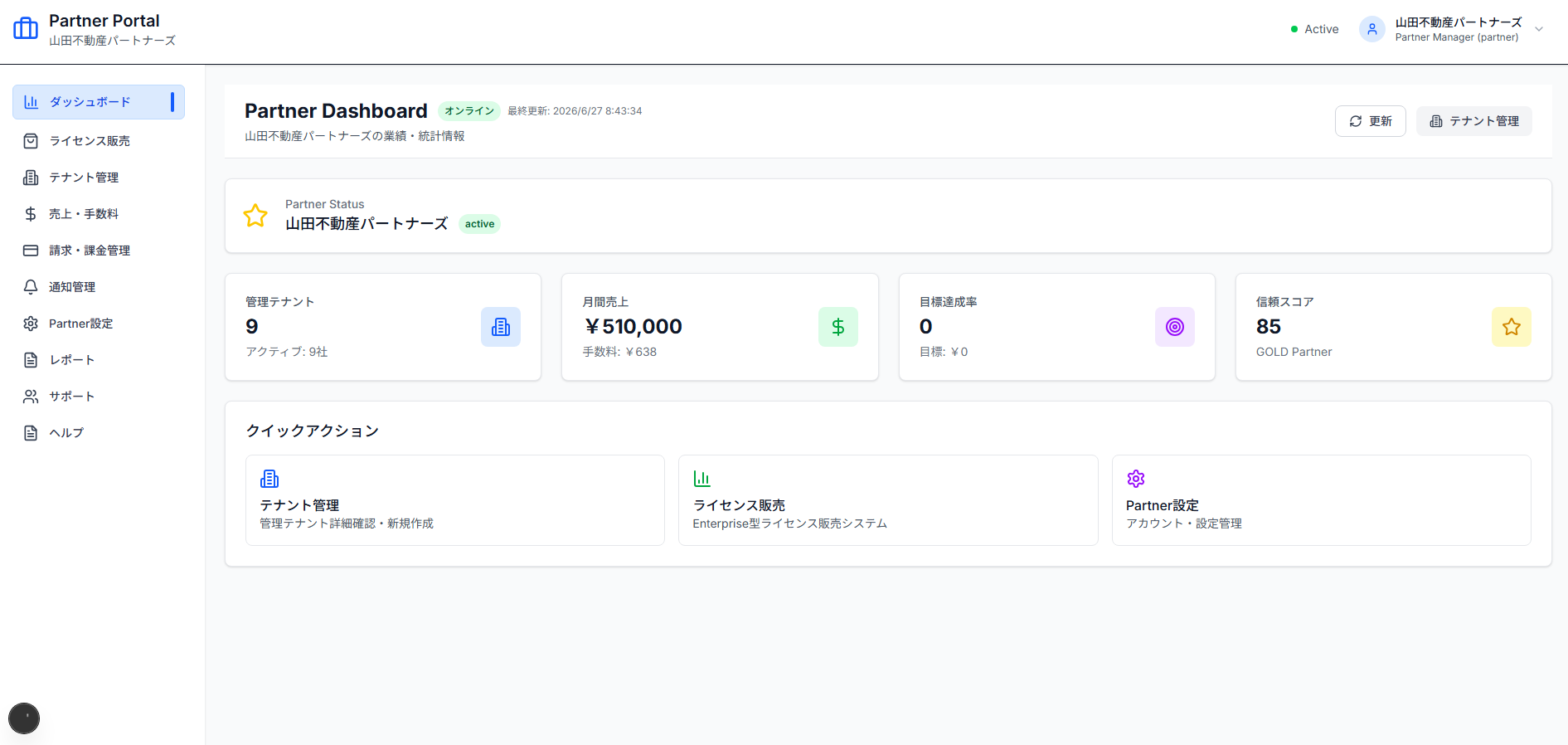Go to 売上・手数料 in sidebar
The height and width of the screenshot is (745, 1568).
(99, 214)
